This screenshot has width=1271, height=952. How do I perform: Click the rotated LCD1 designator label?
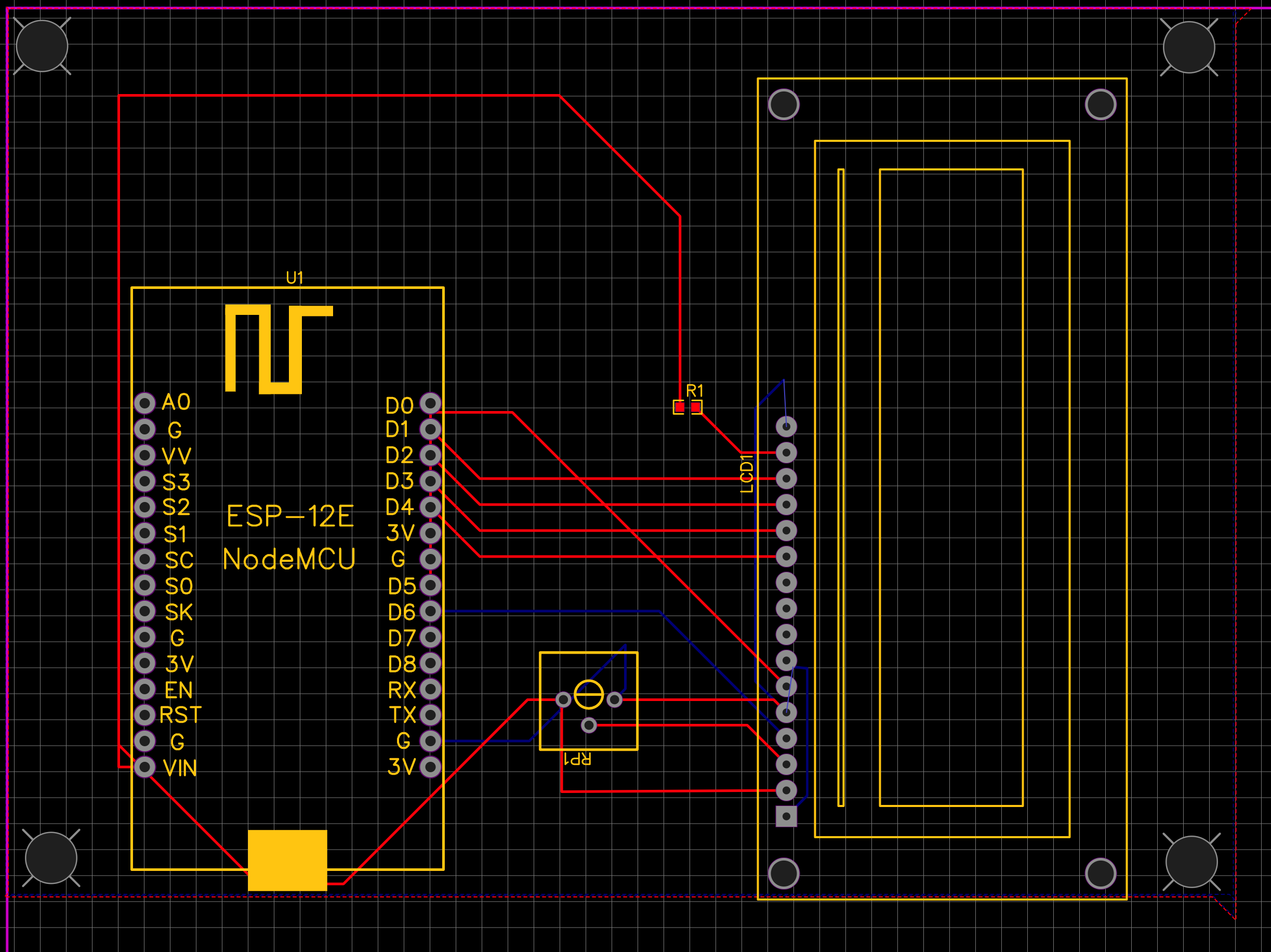tap(746, 473)
